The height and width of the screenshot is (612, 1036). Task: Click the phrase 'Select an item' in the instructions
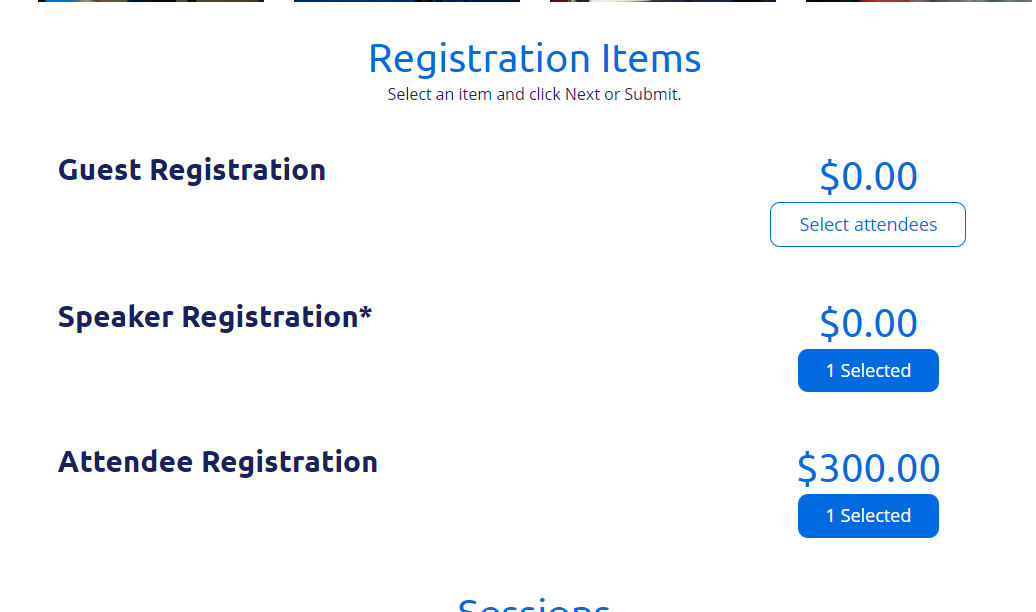[439, 95]
